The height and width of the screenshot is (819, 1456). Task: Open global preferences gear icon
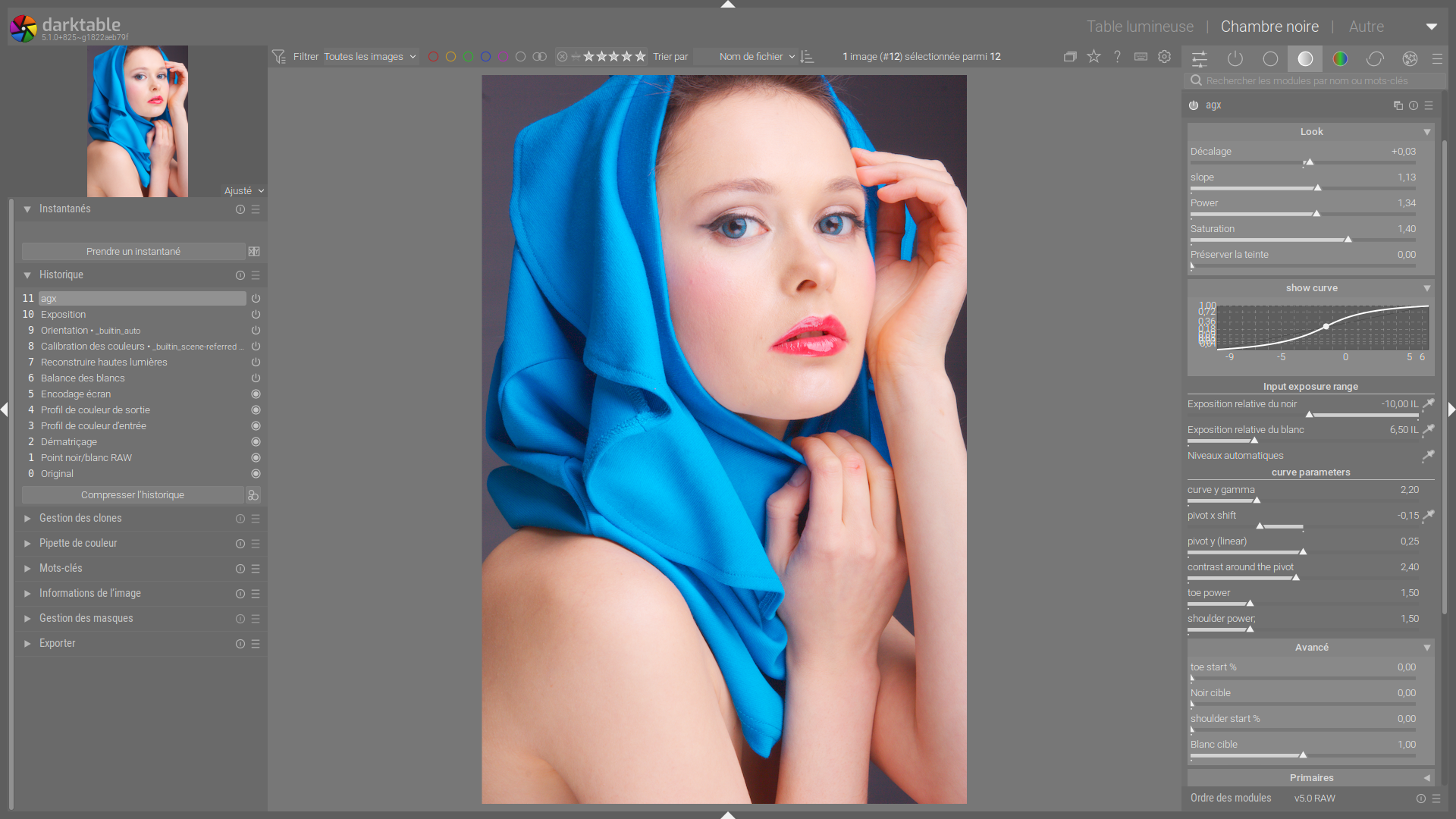(1165, 56)
